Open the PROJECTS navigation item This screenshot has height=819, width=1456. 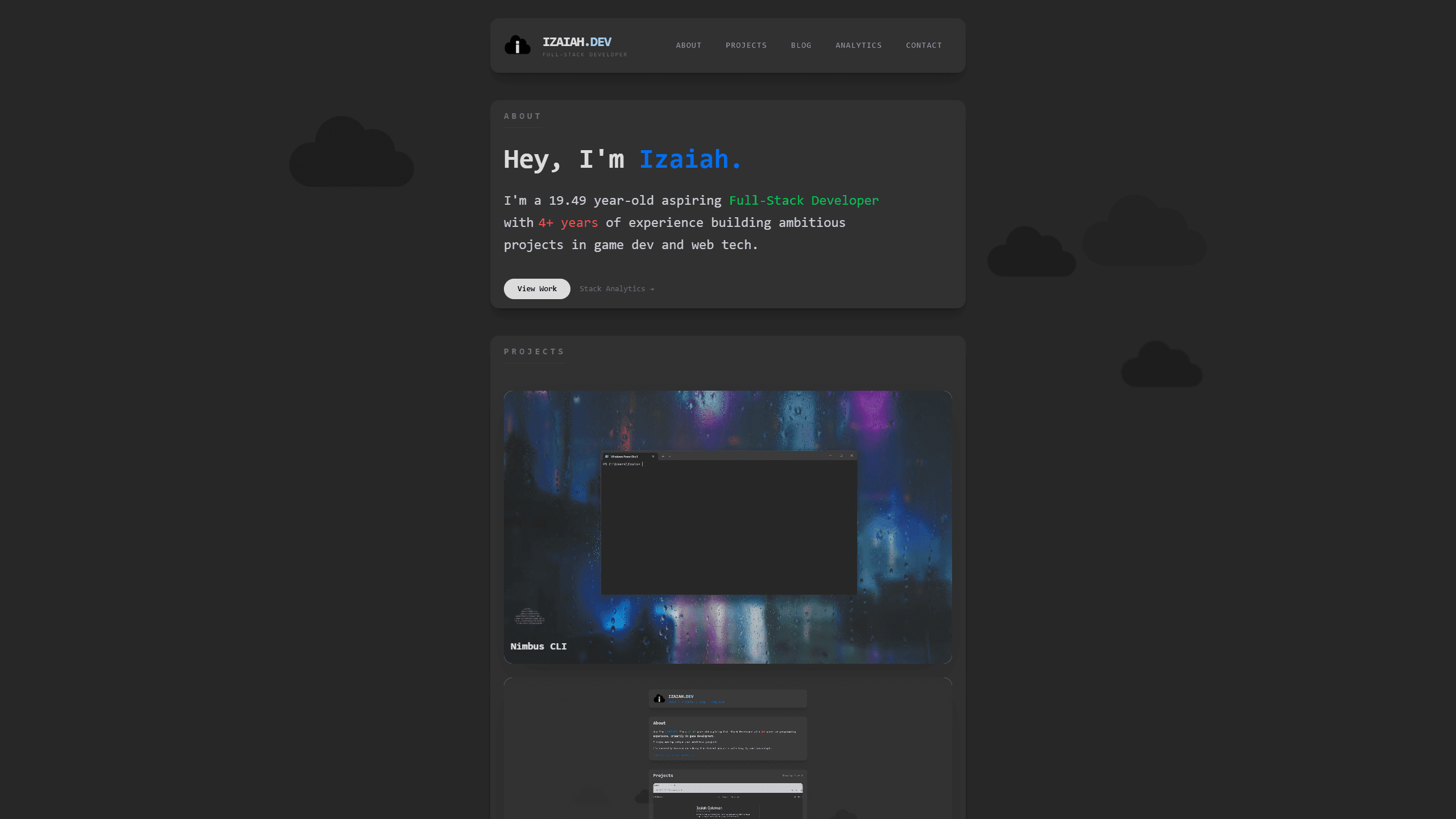tap(746, 45)
